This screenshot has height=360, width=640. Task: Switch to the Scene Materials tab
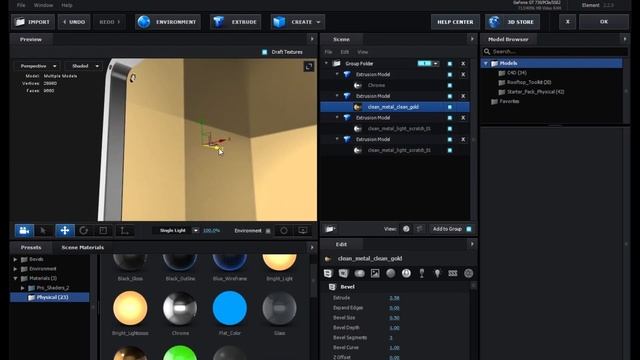tap(83, 247)
